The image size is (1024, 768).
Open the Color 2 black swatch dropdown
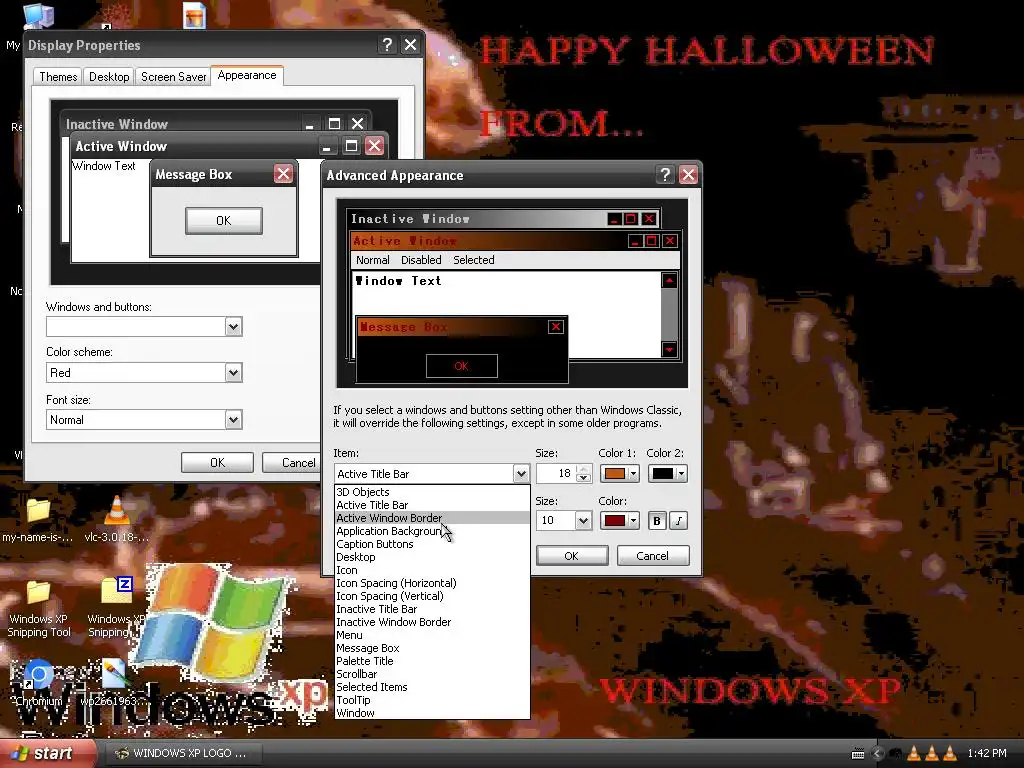tap(667, 473)
